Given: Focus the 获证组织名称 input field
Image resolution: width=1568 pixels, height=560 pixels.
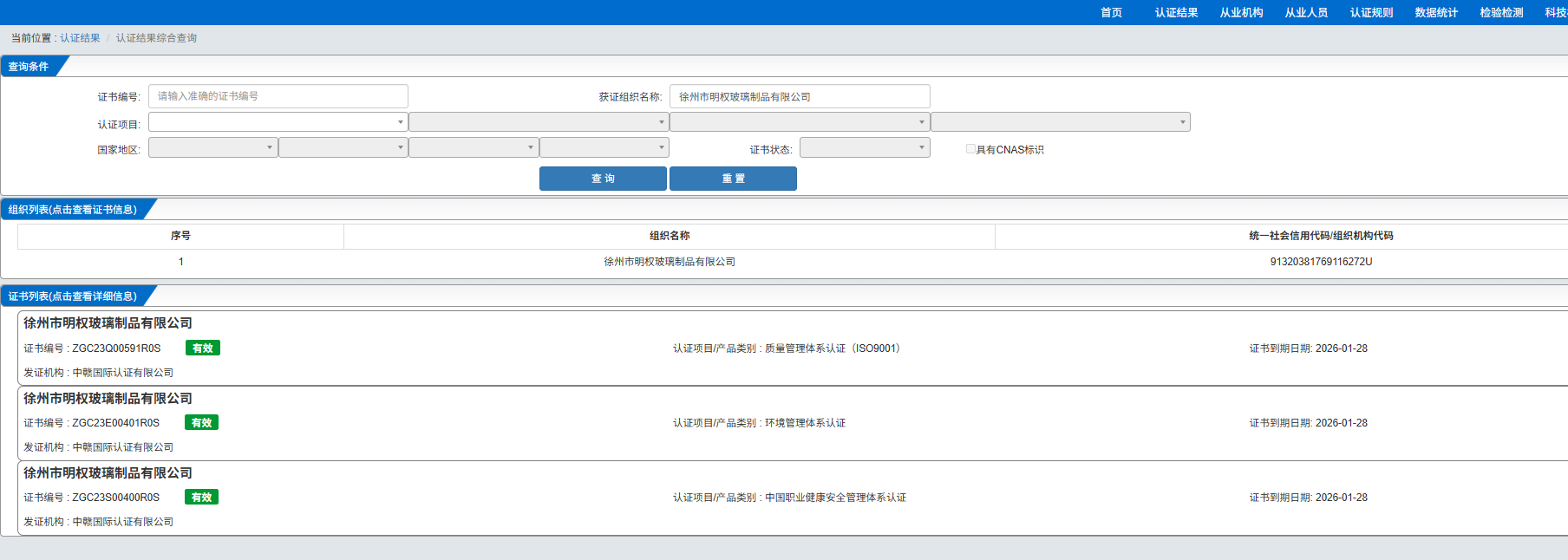Looking at the screenshot, I should point(800,96).
